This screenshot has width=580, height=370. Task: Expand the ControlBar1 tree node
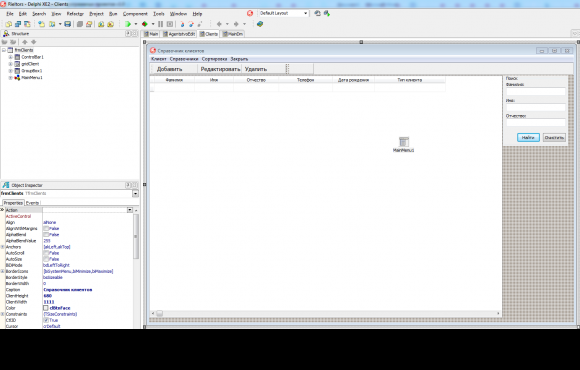pyautogui.click(x=10, y=57)
